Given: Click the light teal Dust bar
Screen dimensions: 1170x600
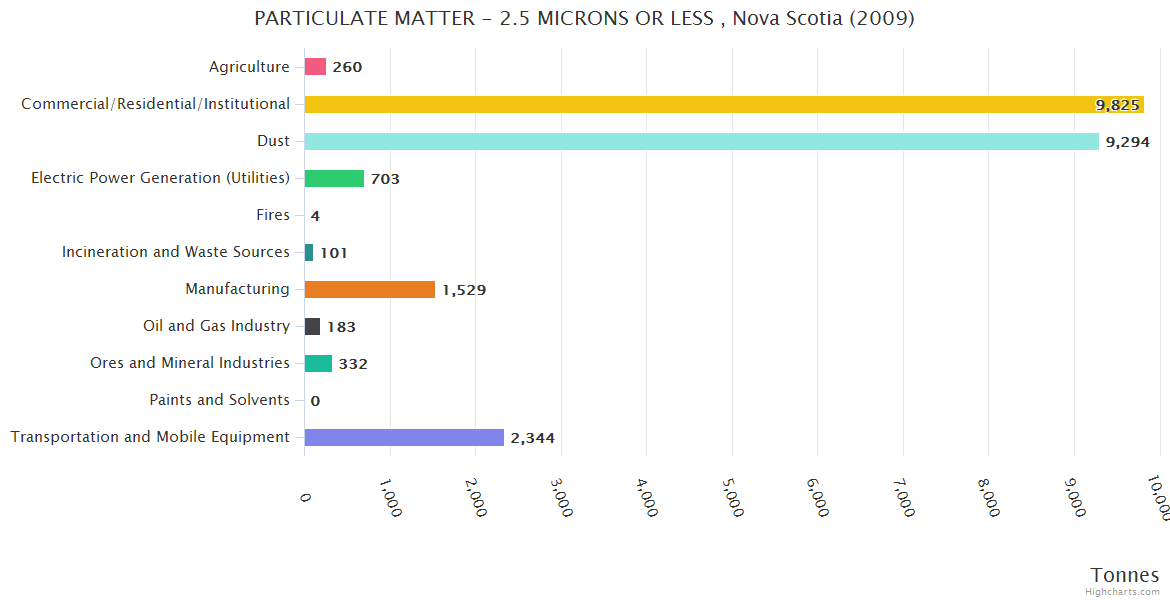Looking at the screenshot, I should pyautogui.click(x=700, y=141).
